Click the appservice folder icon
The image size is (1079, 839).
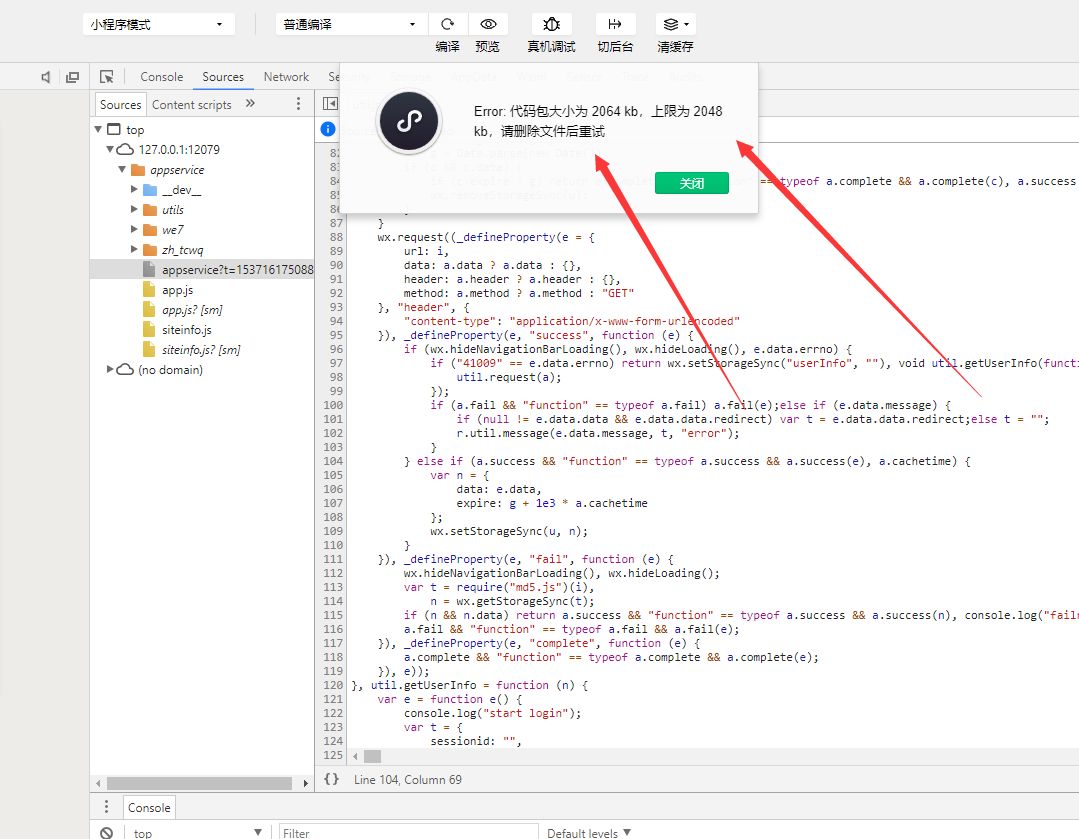(x=138, y=169)
